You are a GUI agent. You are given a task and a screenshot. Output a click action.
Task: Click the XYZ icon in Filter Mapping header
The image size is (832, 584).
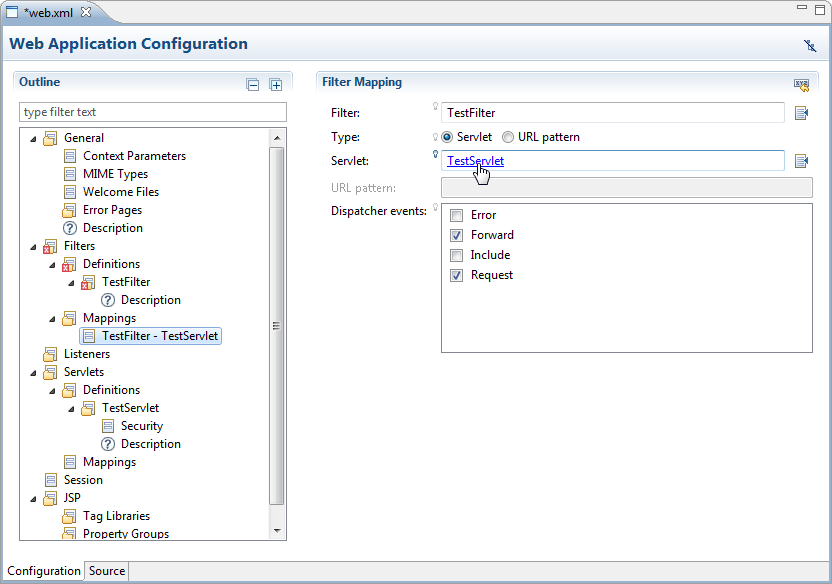(801, 84)
